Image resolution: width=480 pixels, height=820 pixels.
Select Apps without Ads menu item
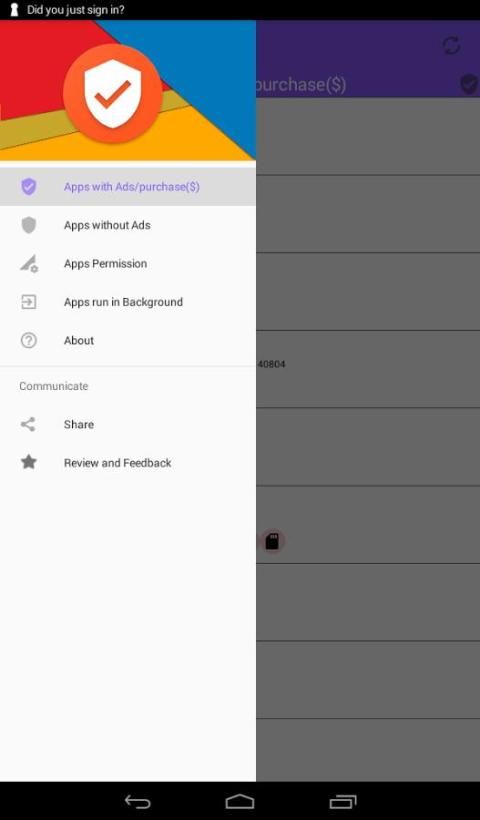point(128,225)
